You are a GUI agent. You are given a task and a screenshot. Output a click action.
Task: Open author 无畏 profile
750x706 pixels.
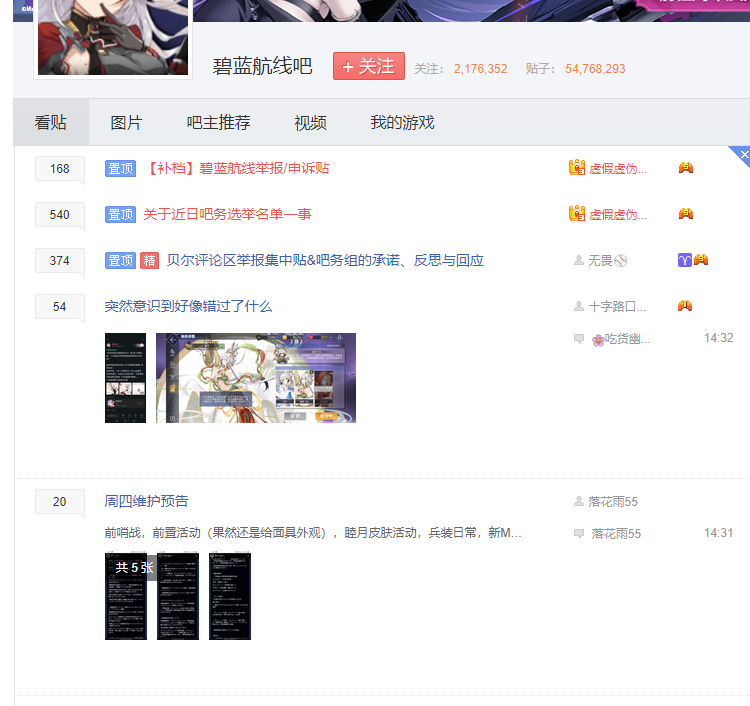(600, 261)
